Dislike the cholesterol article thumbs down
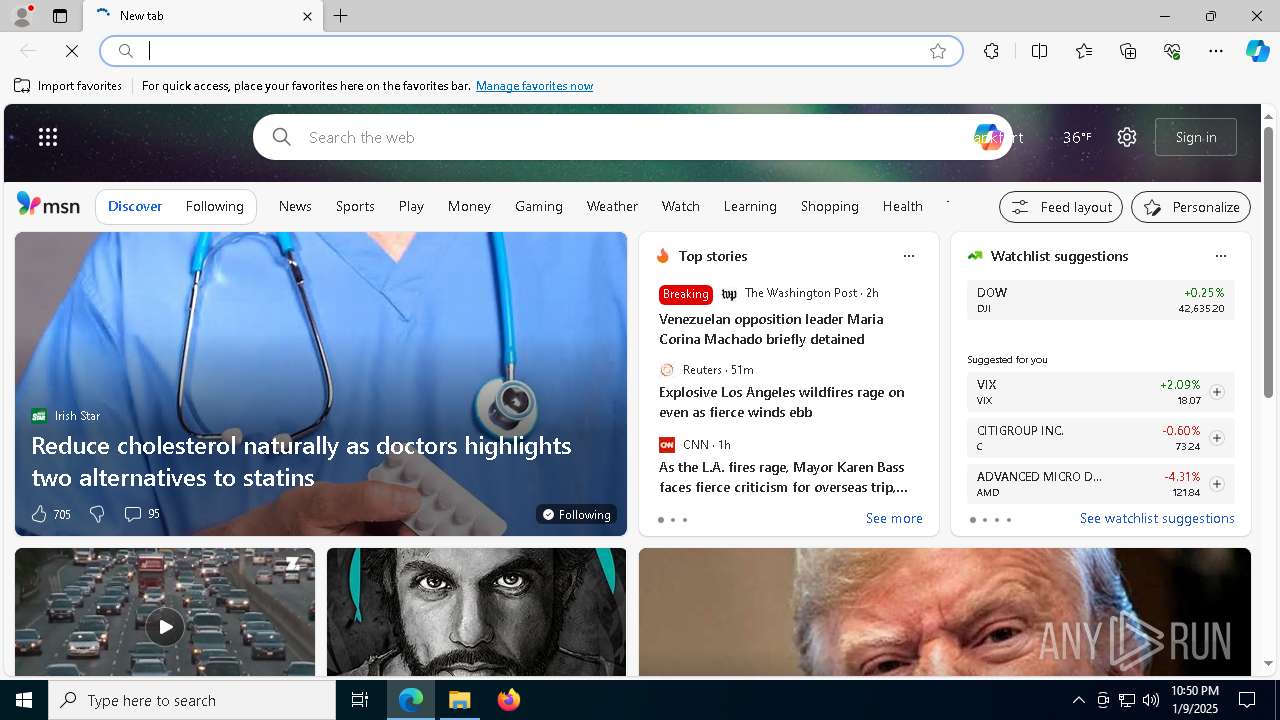The image size is (1280, 720). coord(97,514)
